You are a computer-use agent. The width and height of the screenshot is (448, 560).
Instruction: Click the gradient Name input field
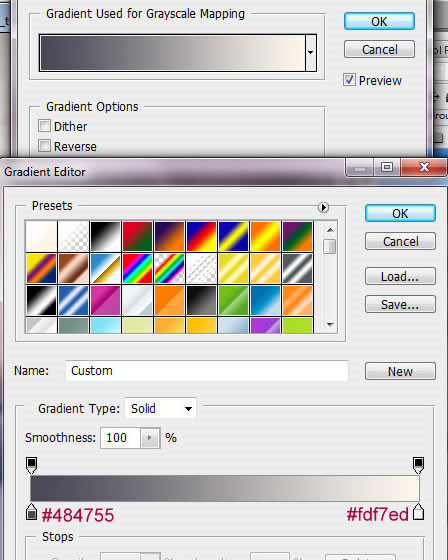206,371
